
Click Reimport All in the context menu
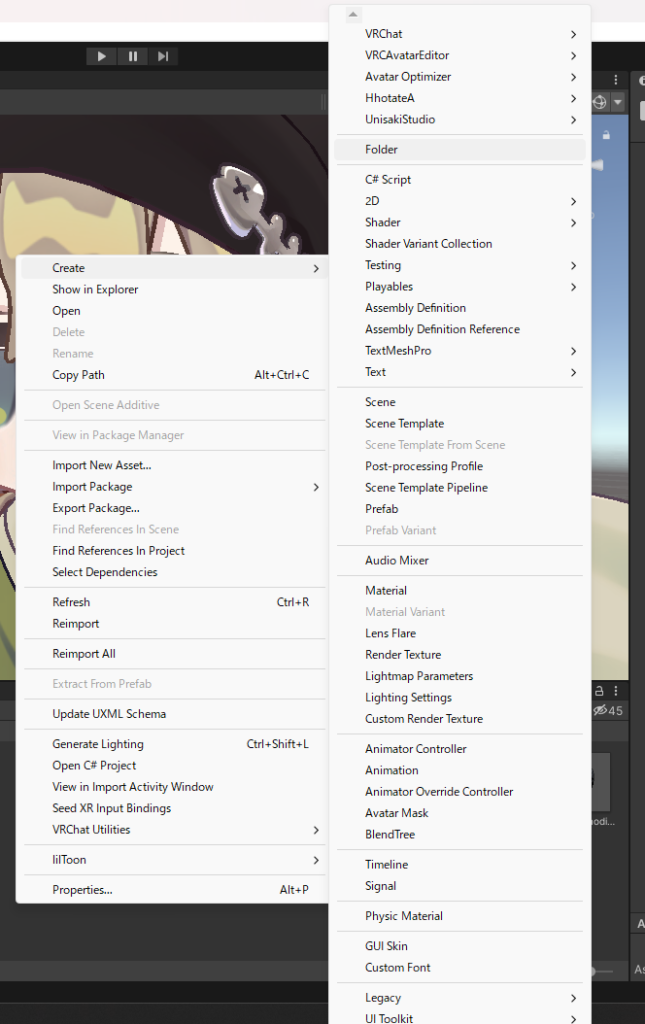click(x=84, y=654)
